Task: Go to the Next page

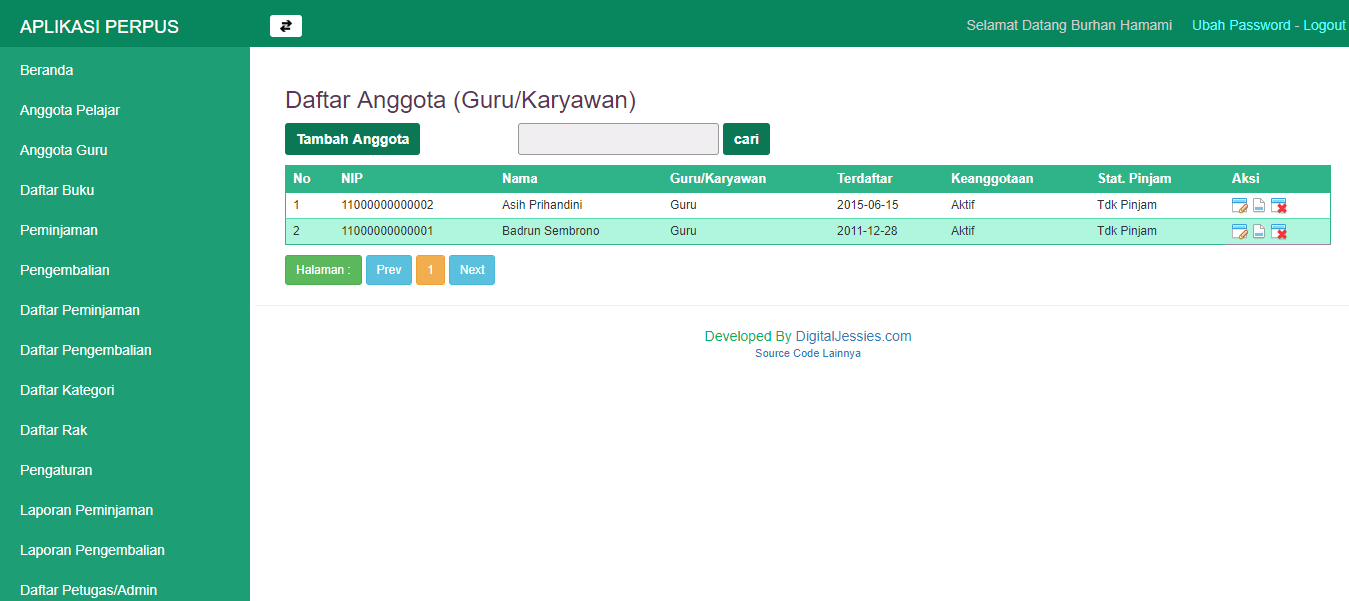Action: click(472, 270)
